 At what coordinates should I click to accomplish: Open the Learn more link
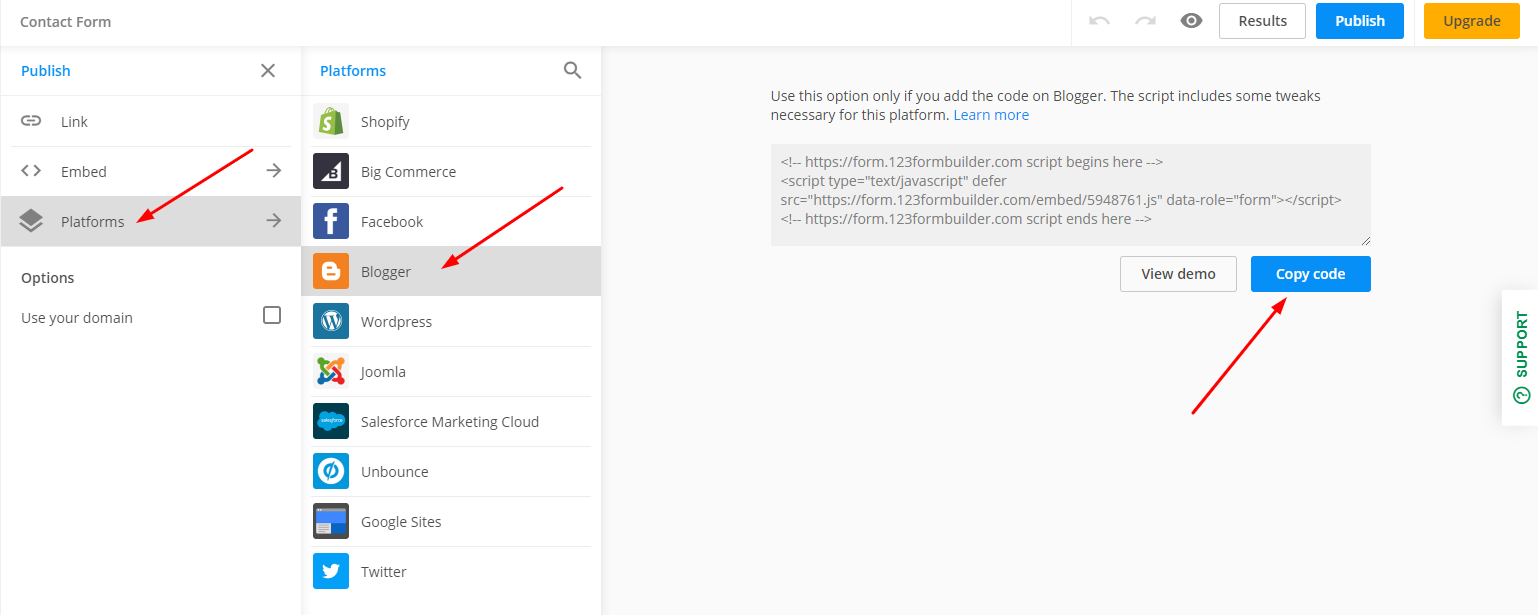pos(991,114)
